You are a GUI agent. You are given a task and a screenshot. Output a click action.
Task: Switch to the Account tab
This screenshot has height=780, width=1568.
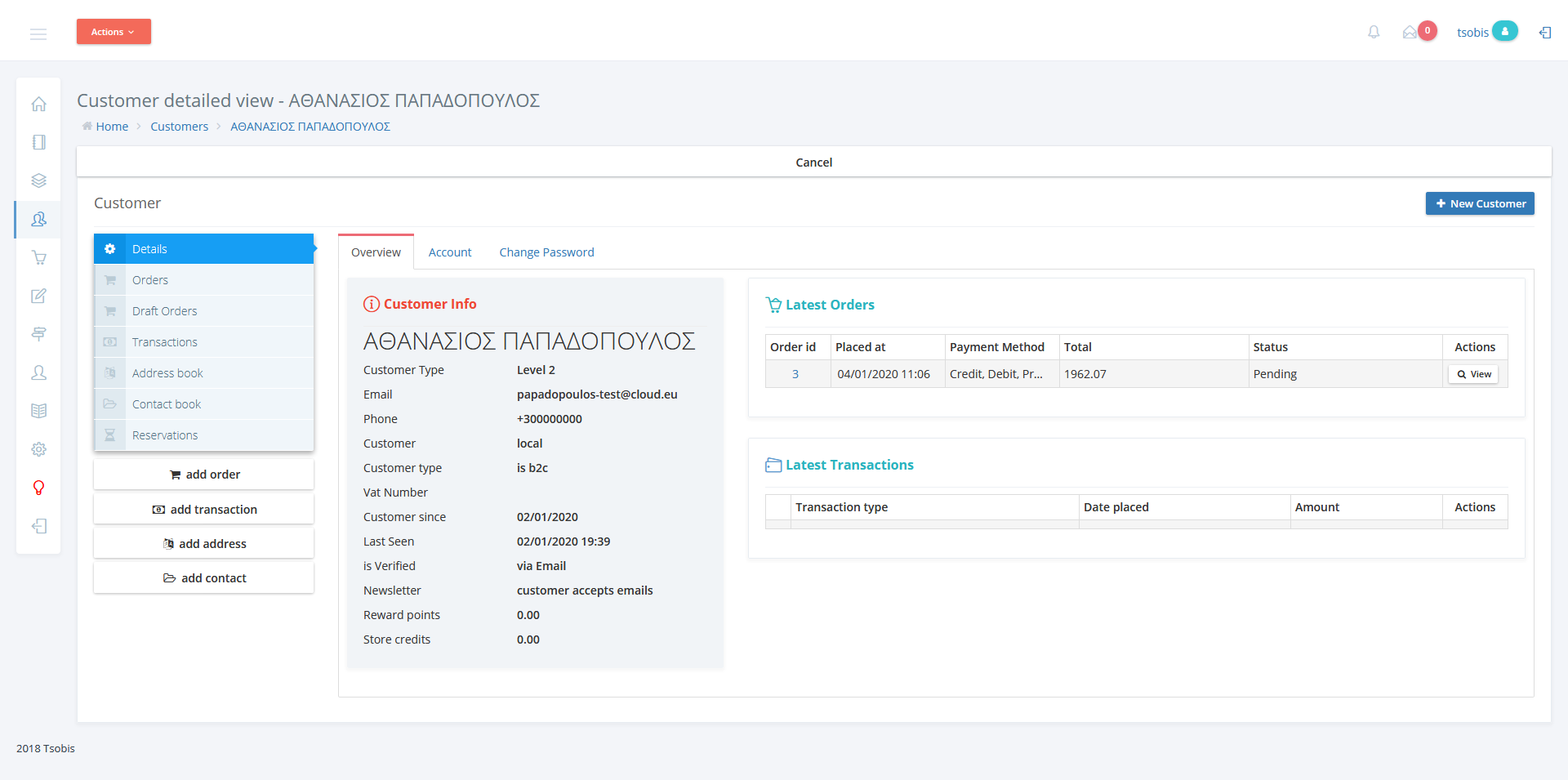click(x=450, y=252)
